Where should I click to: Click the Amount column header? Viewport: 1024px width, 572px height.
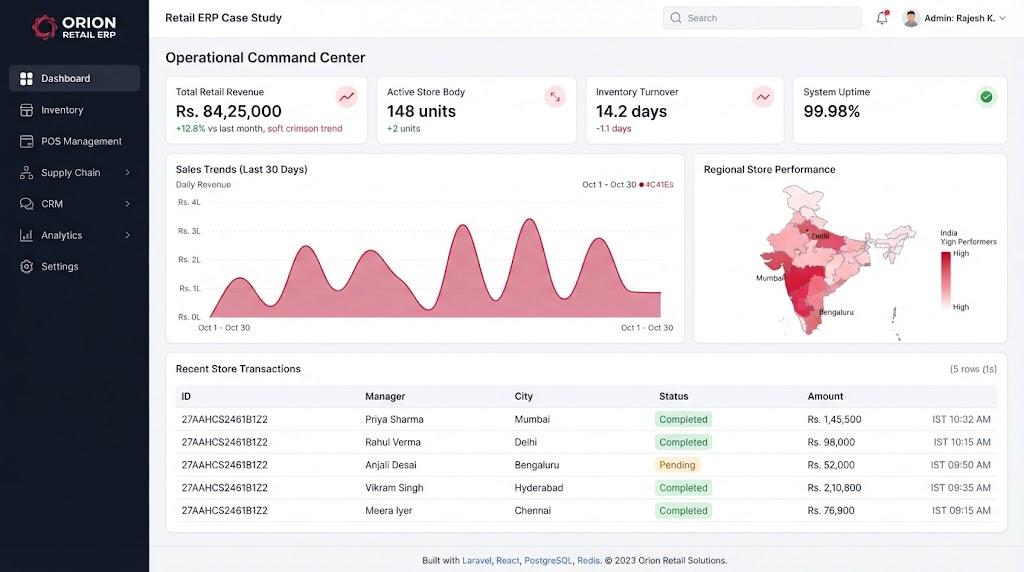coord(825,396)
